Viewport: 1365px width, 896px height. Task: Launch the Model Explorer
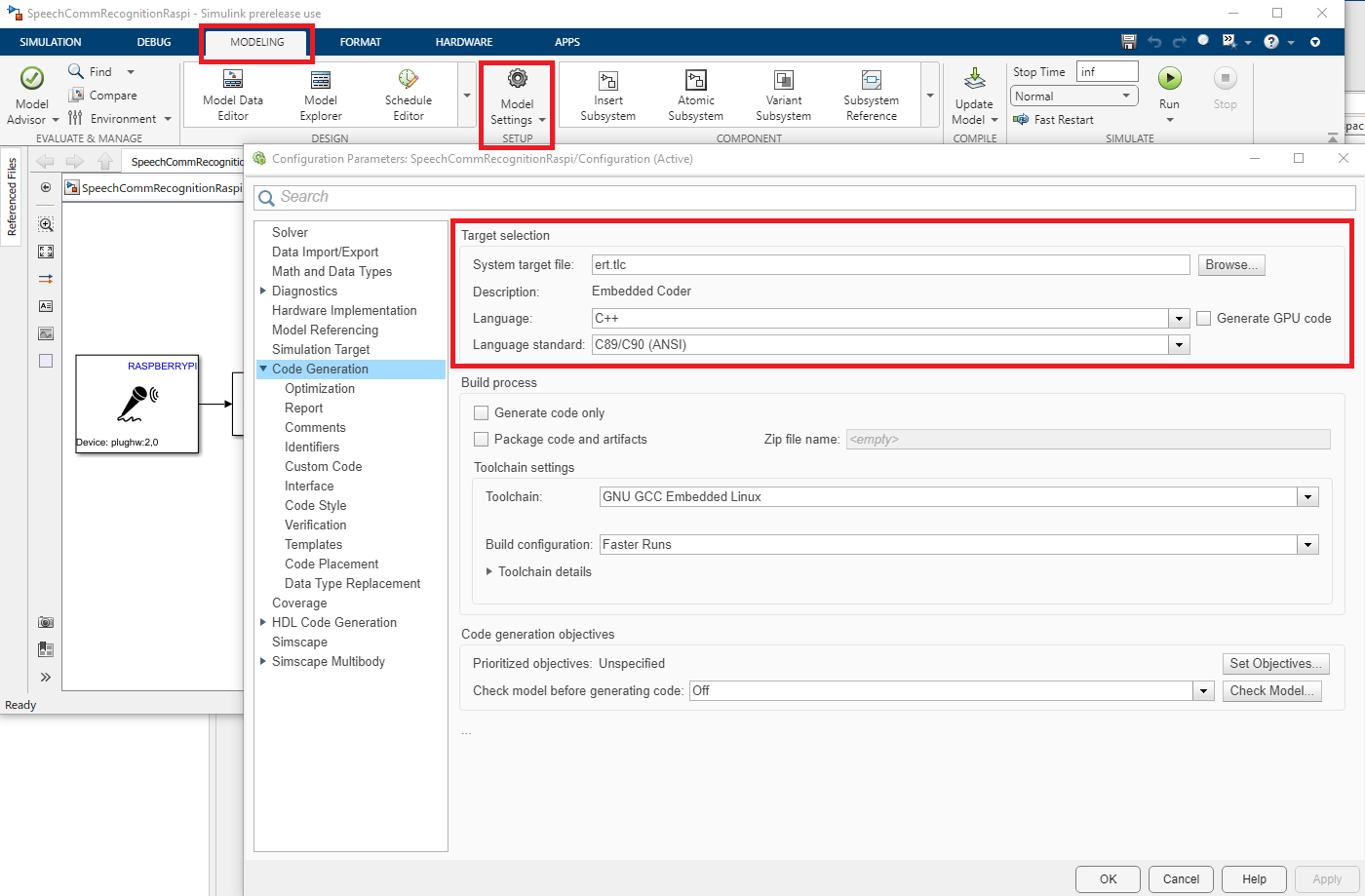(x=320, y=95)
